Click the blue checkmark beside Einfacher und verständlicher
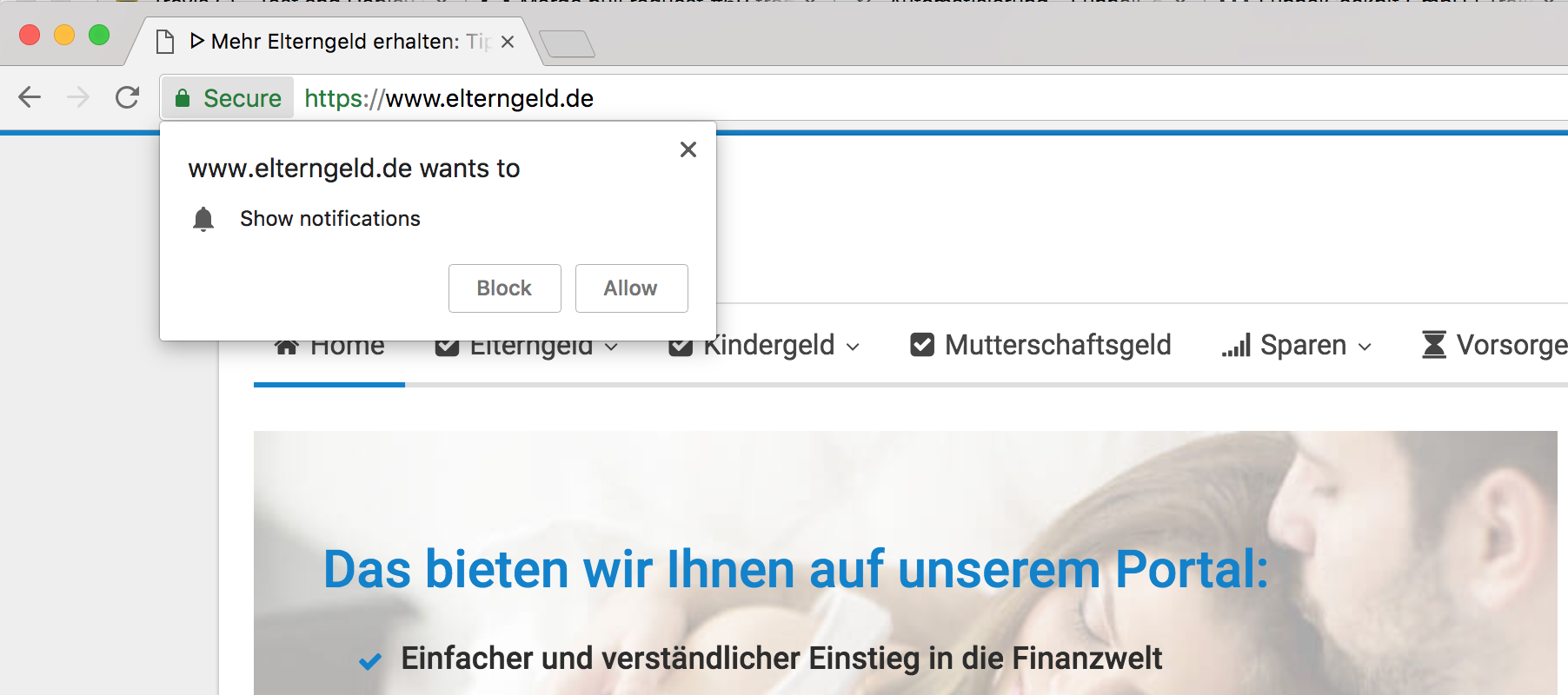The image size is (1568, 695). tap(370, 661)
